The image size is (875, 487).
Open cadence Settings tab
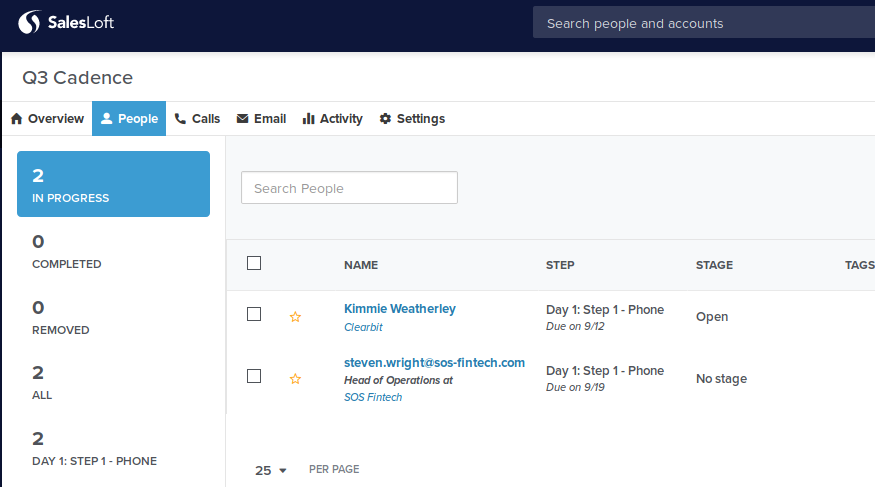tap(412, 118)
